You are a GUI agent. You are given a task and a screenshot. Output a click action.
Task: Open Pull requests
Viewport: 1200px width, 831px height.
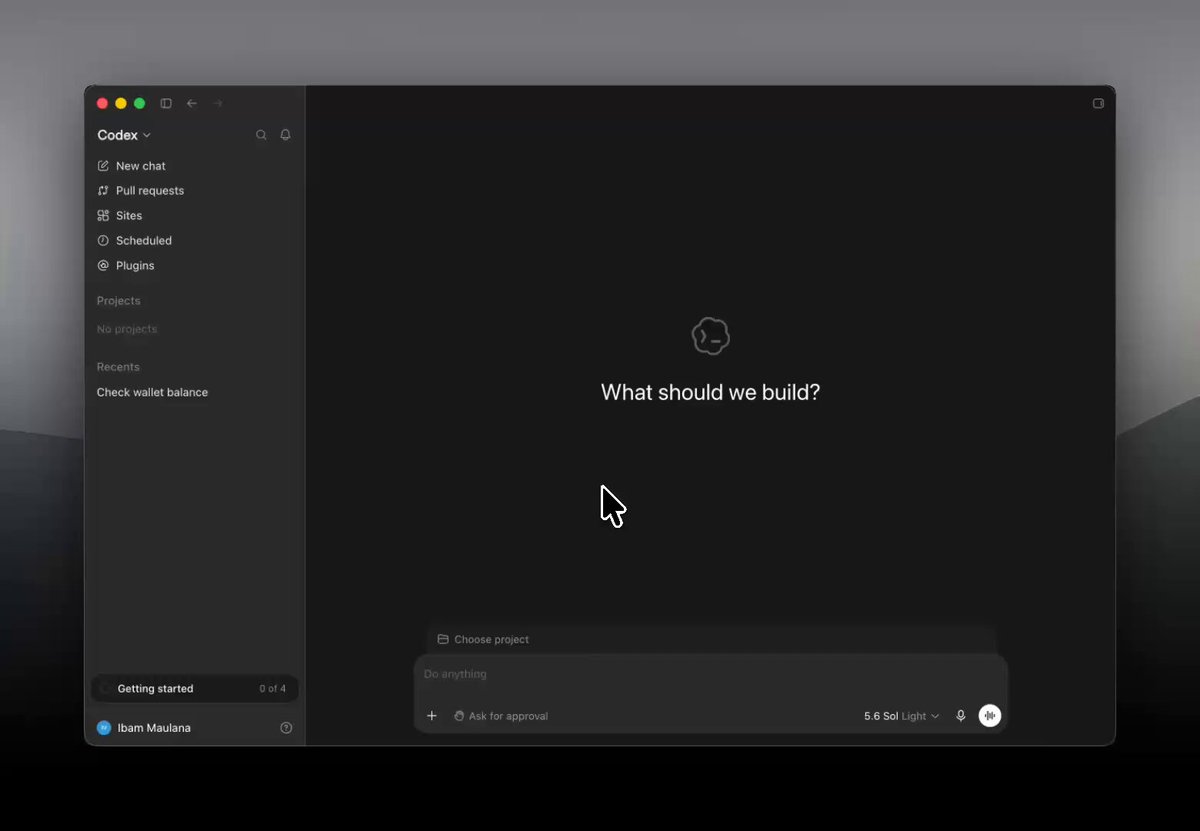click(194, 191)
